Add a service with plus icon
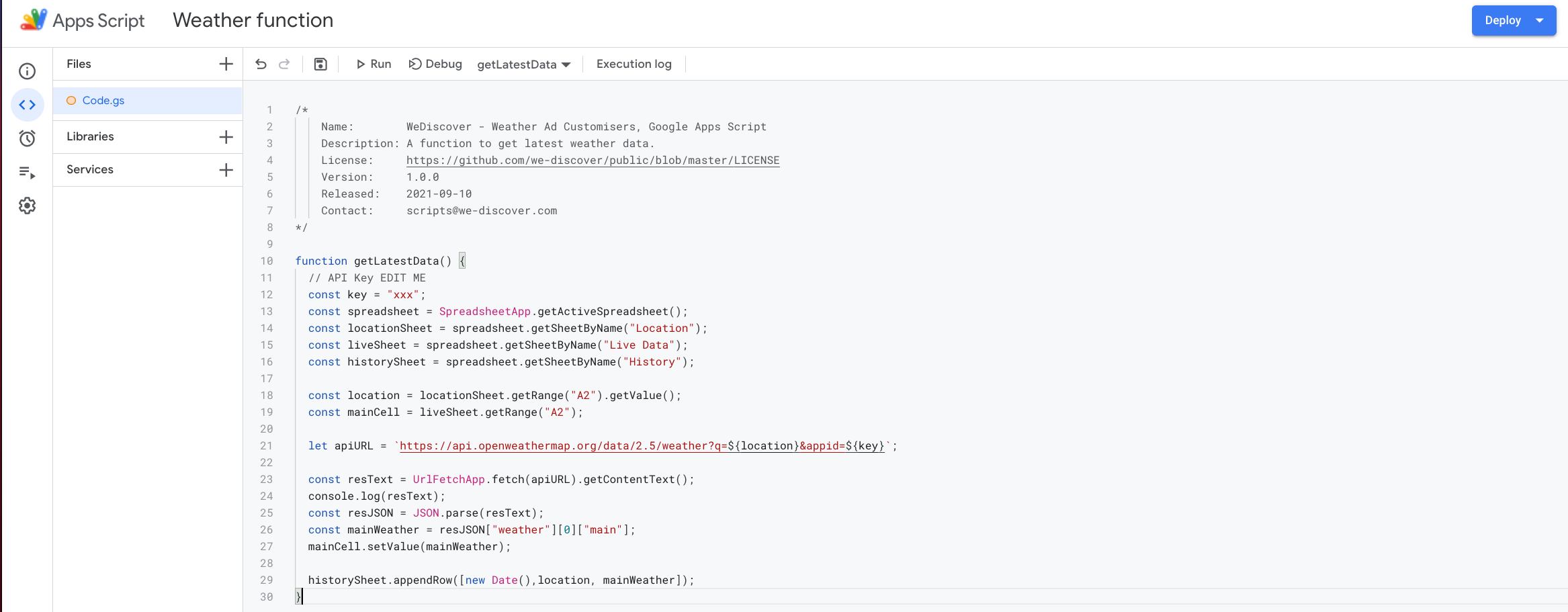 click(x=226, y=169)
